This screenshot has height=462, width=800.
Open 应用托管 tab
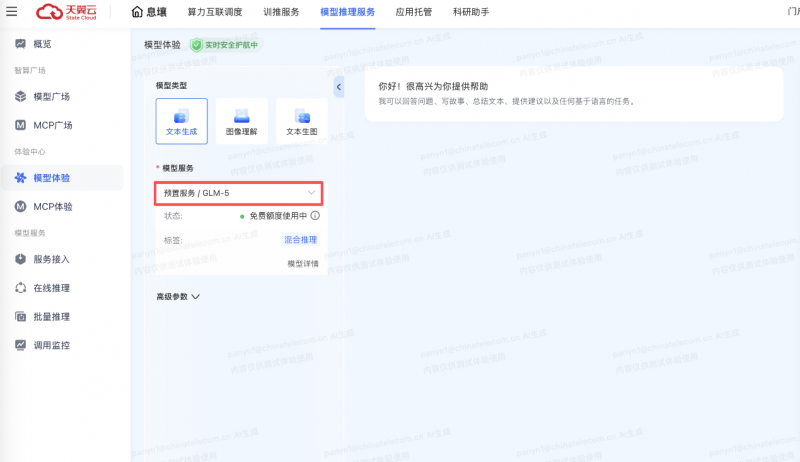[x=414, y=12]
